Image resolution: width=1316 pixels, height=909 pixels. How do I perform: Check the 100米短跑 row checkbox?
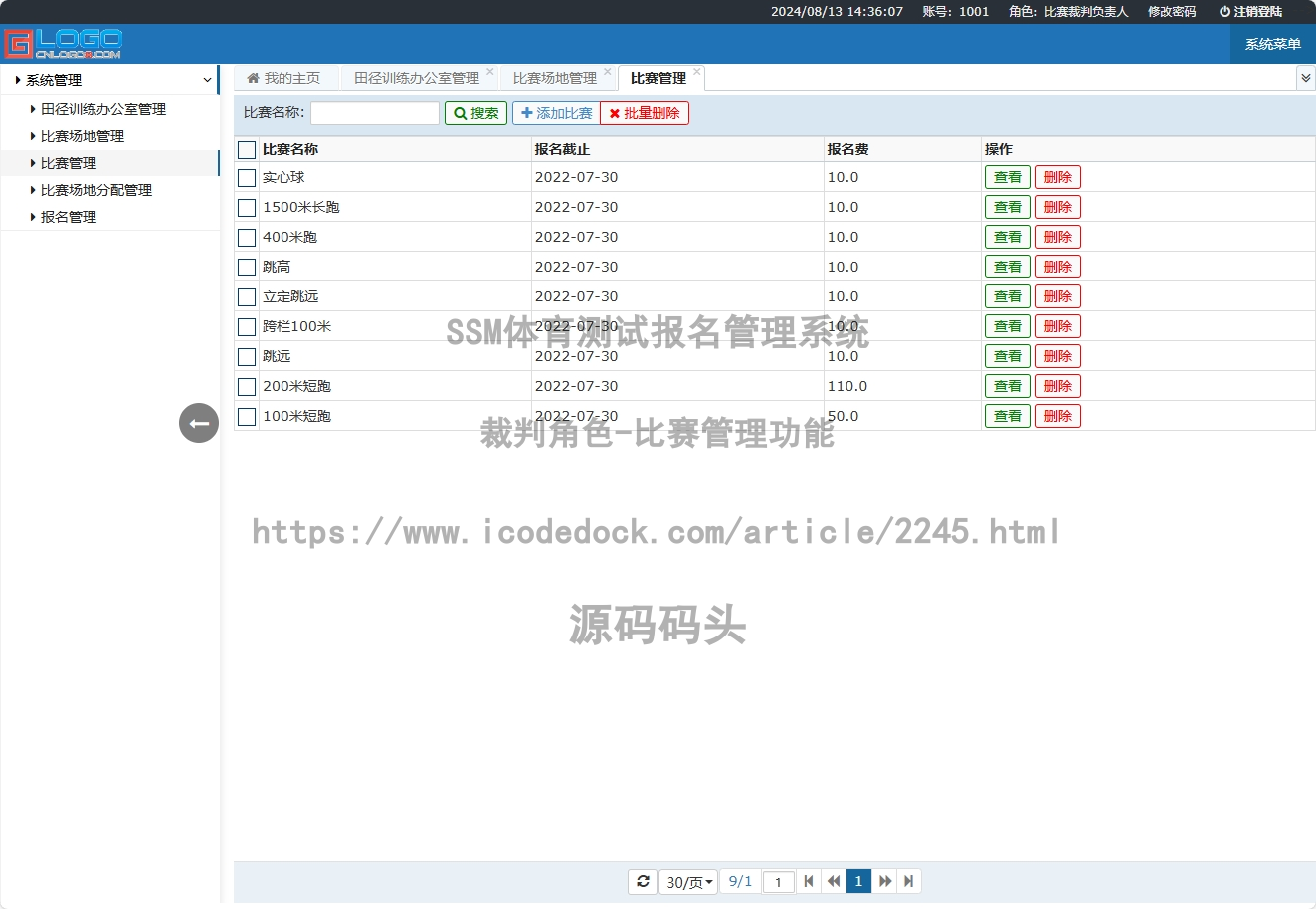click(x=247, y=417)
